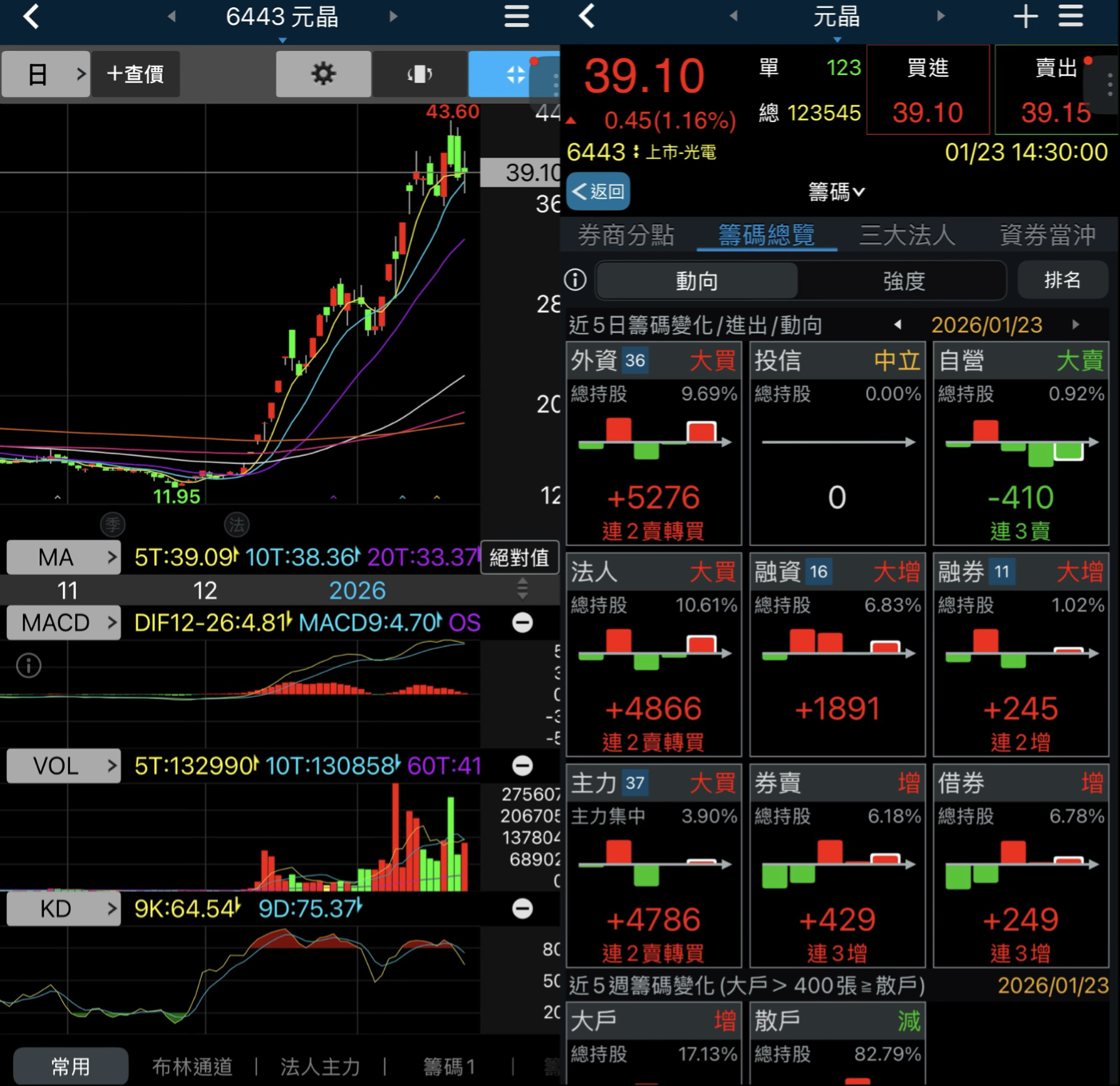Click the plus icon to add a stock
The image size is (1120, 1086).
pos(1024,17)
